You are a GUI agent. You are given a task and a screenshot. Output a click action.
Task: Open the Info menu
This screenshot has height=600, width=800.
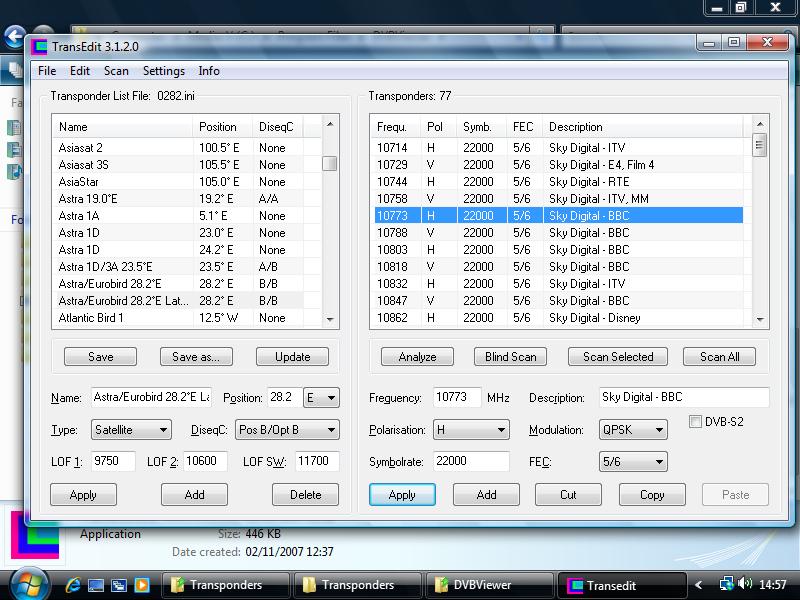[x=209, y=71]
